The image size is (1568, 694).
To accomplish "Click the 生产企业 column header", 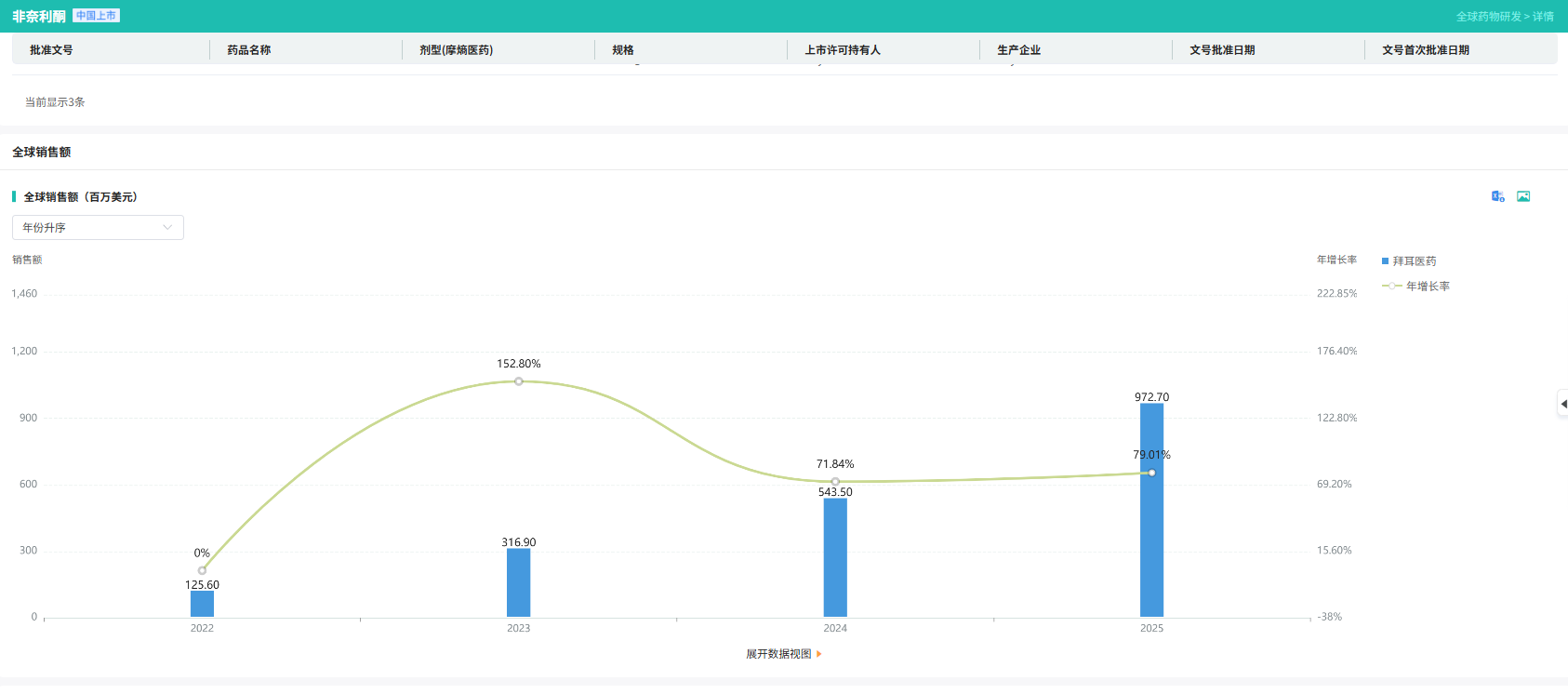I will coord(1018,50).
